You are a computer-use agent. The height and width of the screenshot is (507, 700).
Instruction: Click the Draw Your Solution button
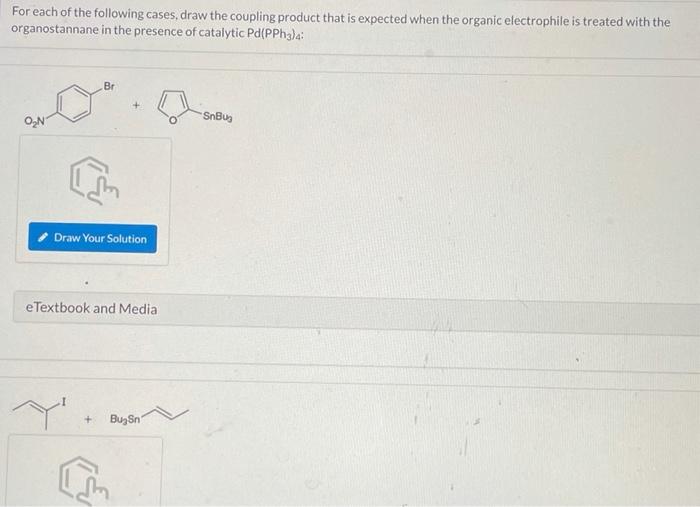pos(92,238)
